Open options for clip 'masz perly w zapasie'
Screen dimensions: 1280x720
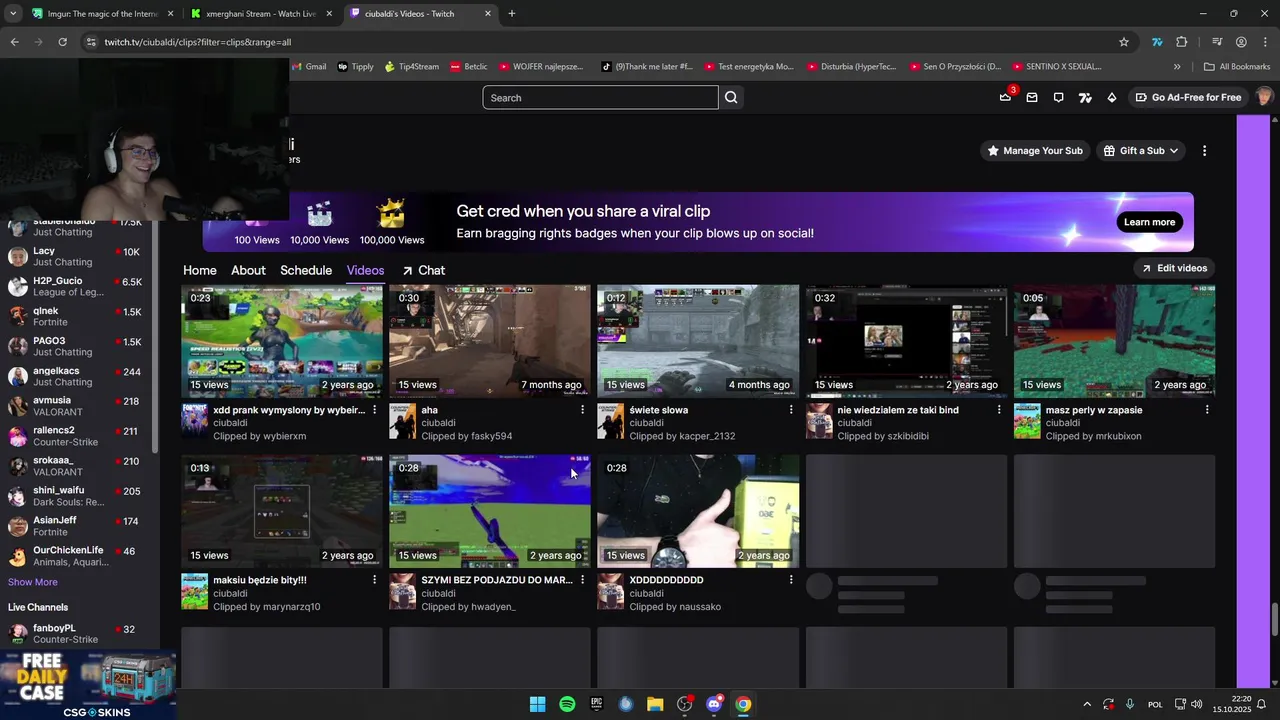[1207, 410]
